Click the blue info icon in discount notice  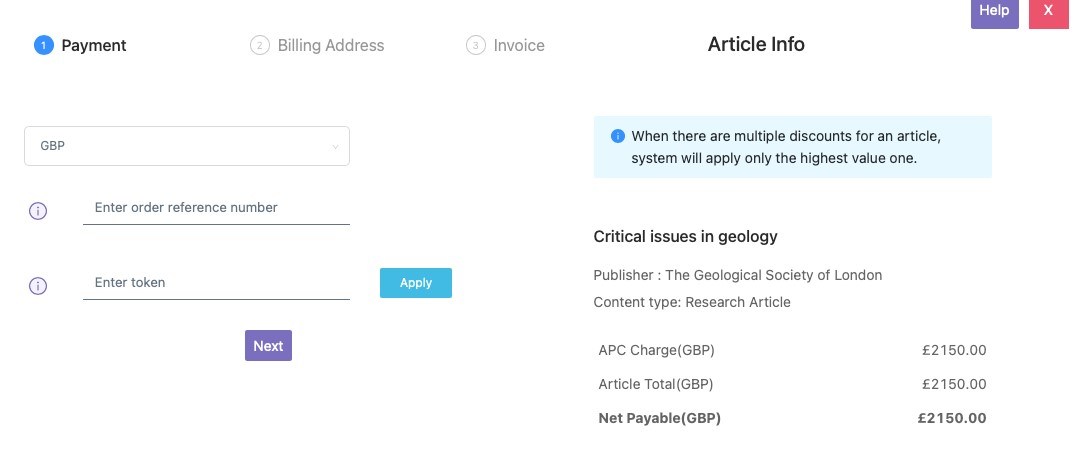(618, 136)
